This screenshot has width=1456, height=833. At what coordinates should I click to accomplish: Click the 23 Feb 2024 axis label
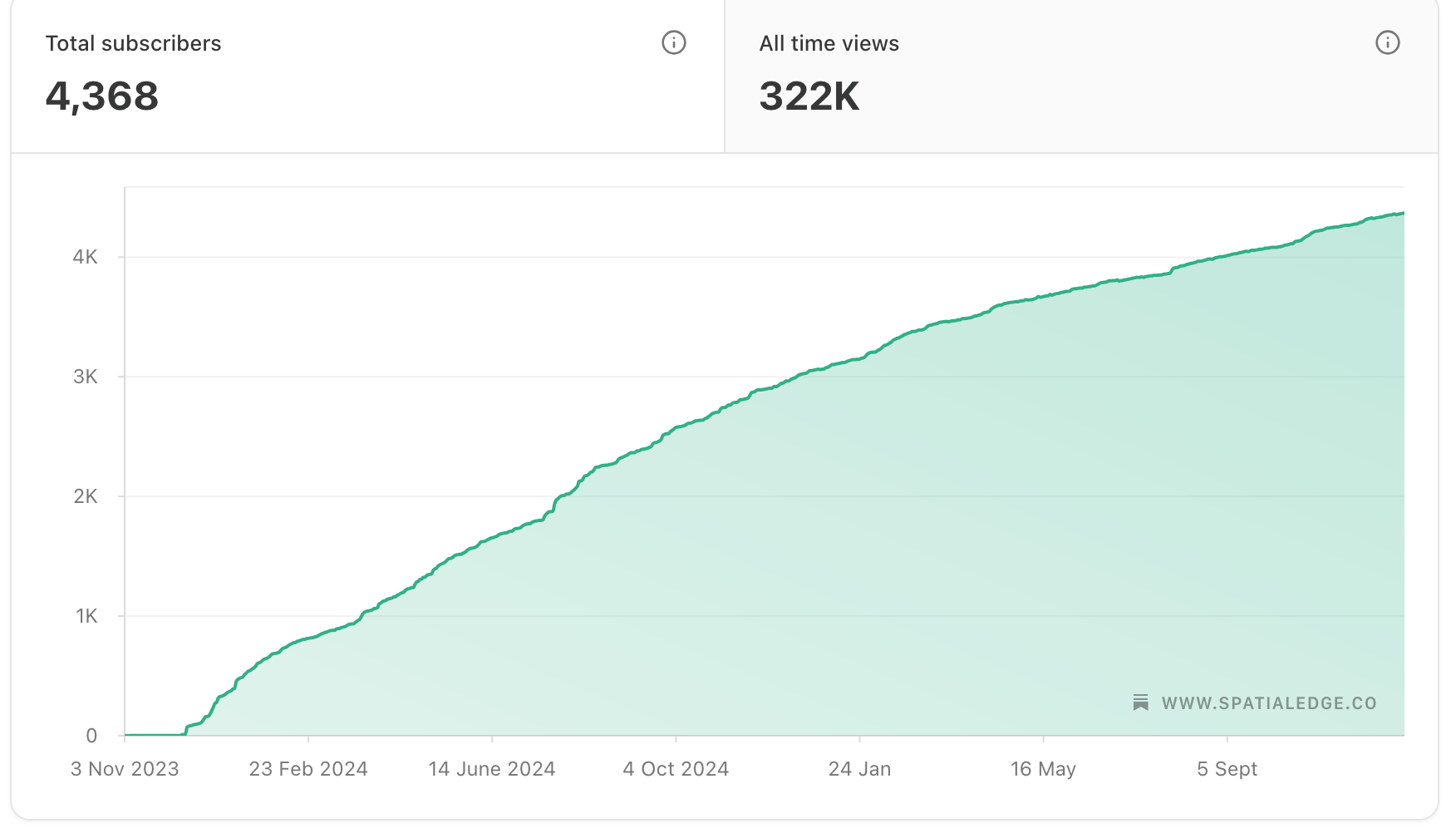pyautogui.click(x=308, y=769)
